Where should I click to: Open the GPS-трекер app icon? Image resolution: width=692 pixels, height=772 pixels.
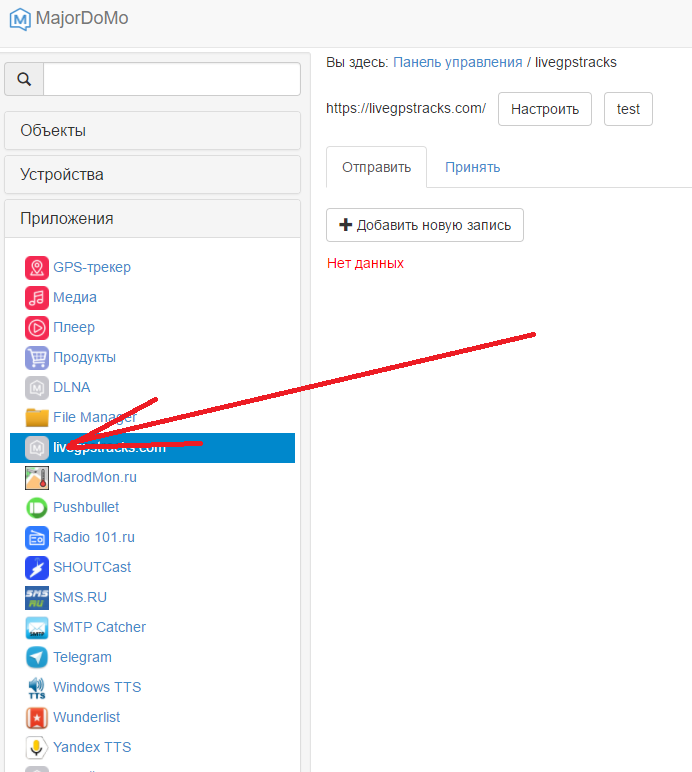pos(37,268)
